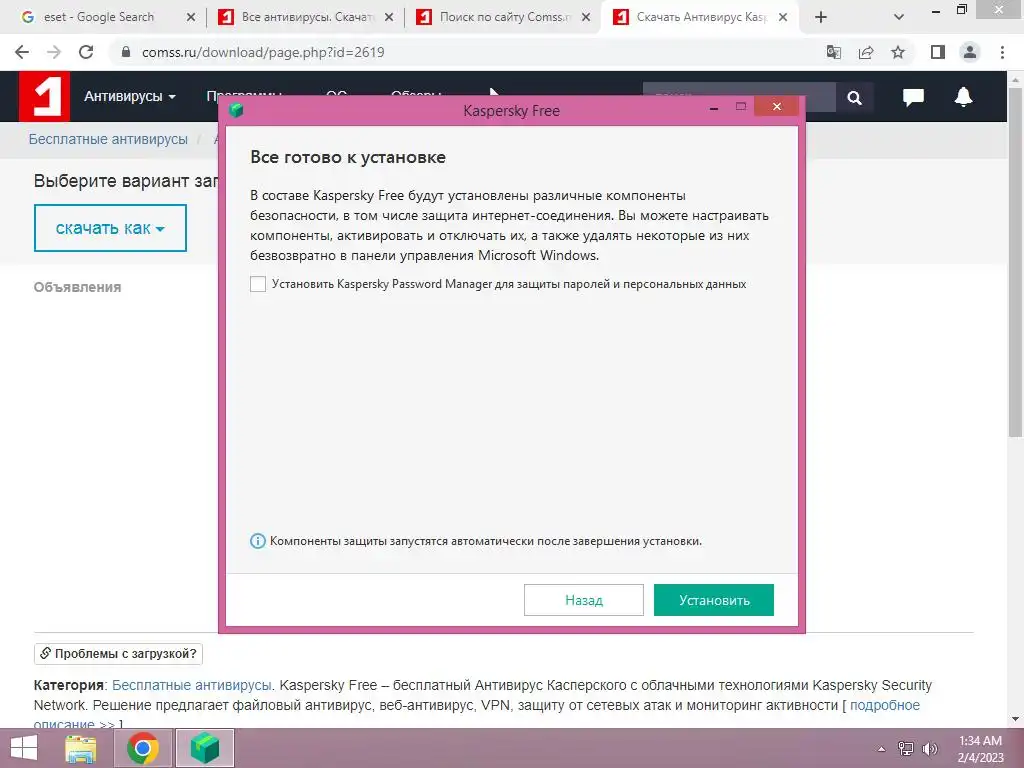
Task: Open the notifications bell icon
Action: 963,97
